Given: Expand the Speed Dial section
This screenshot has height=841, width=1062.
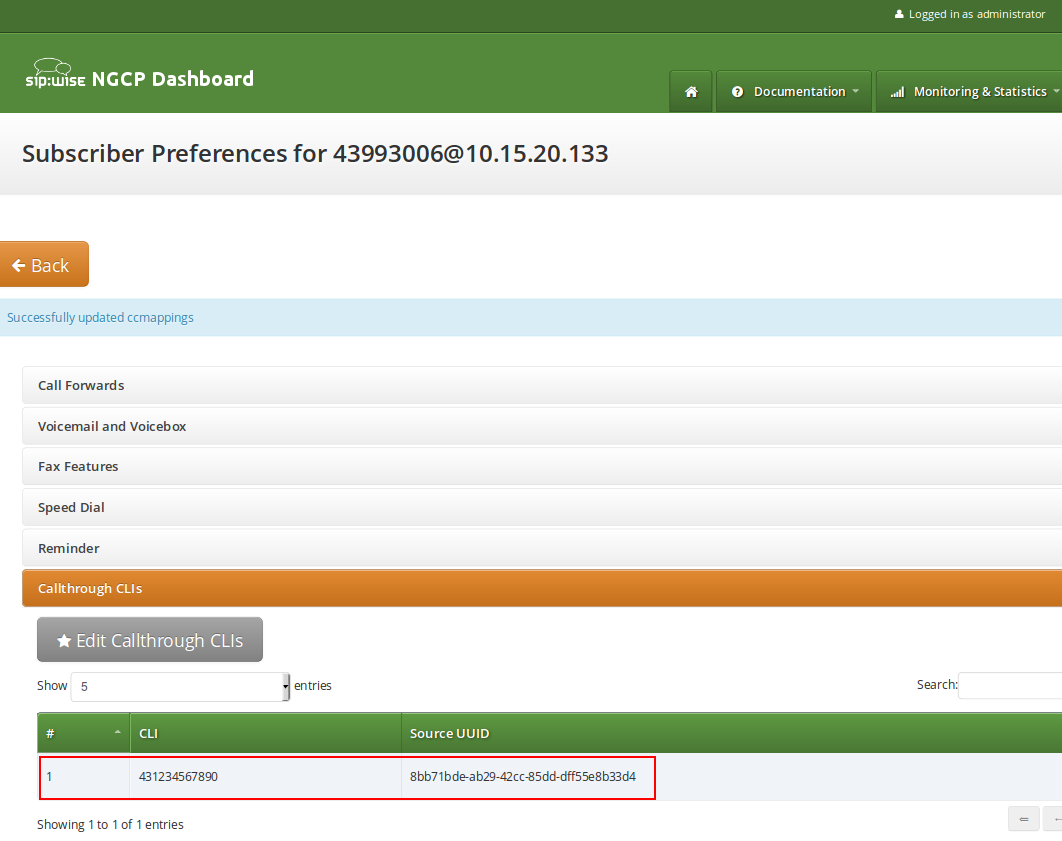Looking at the screenshot, I should pyautogui.click(x=71, y=508).
